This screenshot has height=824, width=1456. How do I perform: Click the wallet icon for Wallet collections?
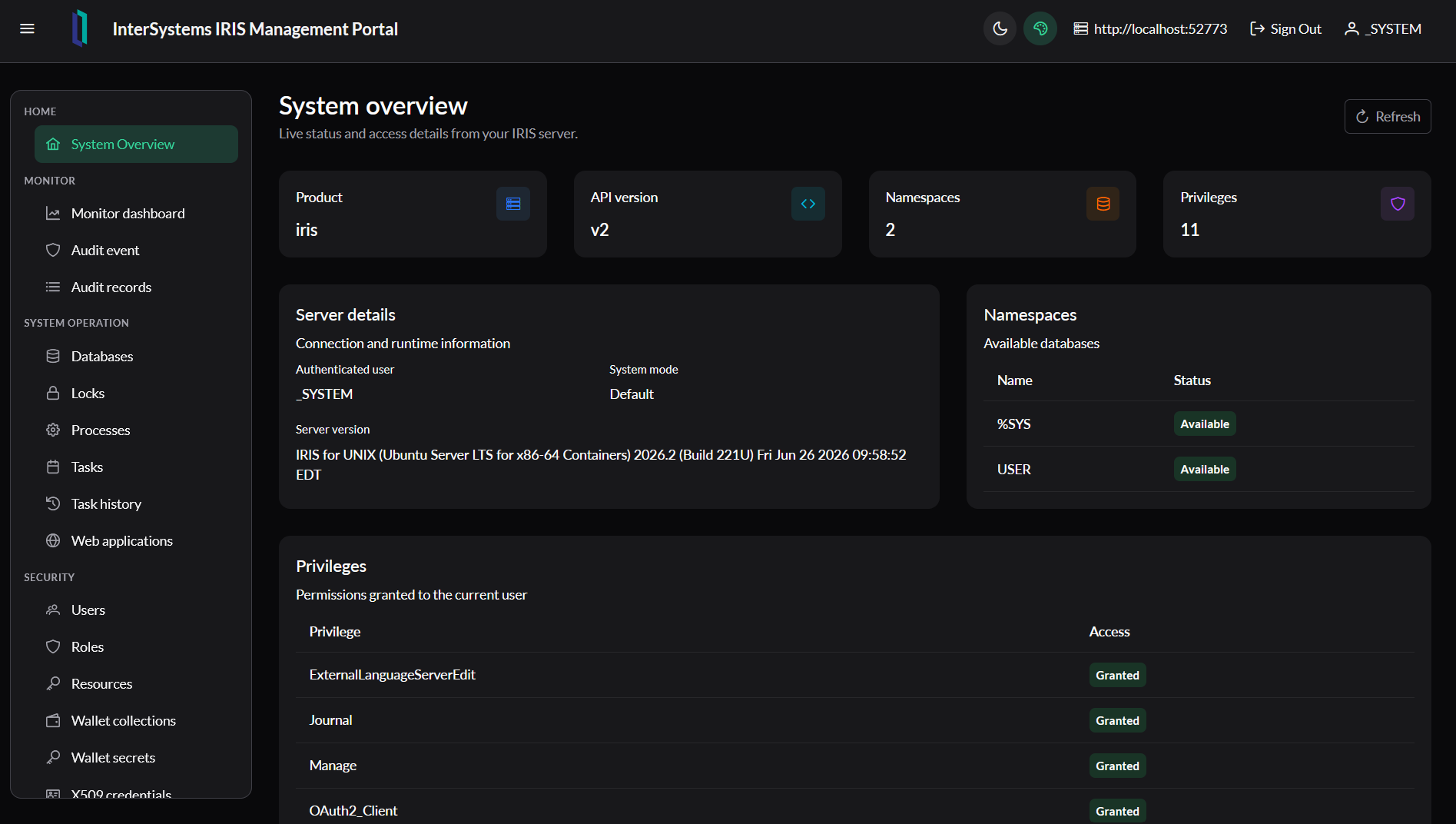click(53, 721)
